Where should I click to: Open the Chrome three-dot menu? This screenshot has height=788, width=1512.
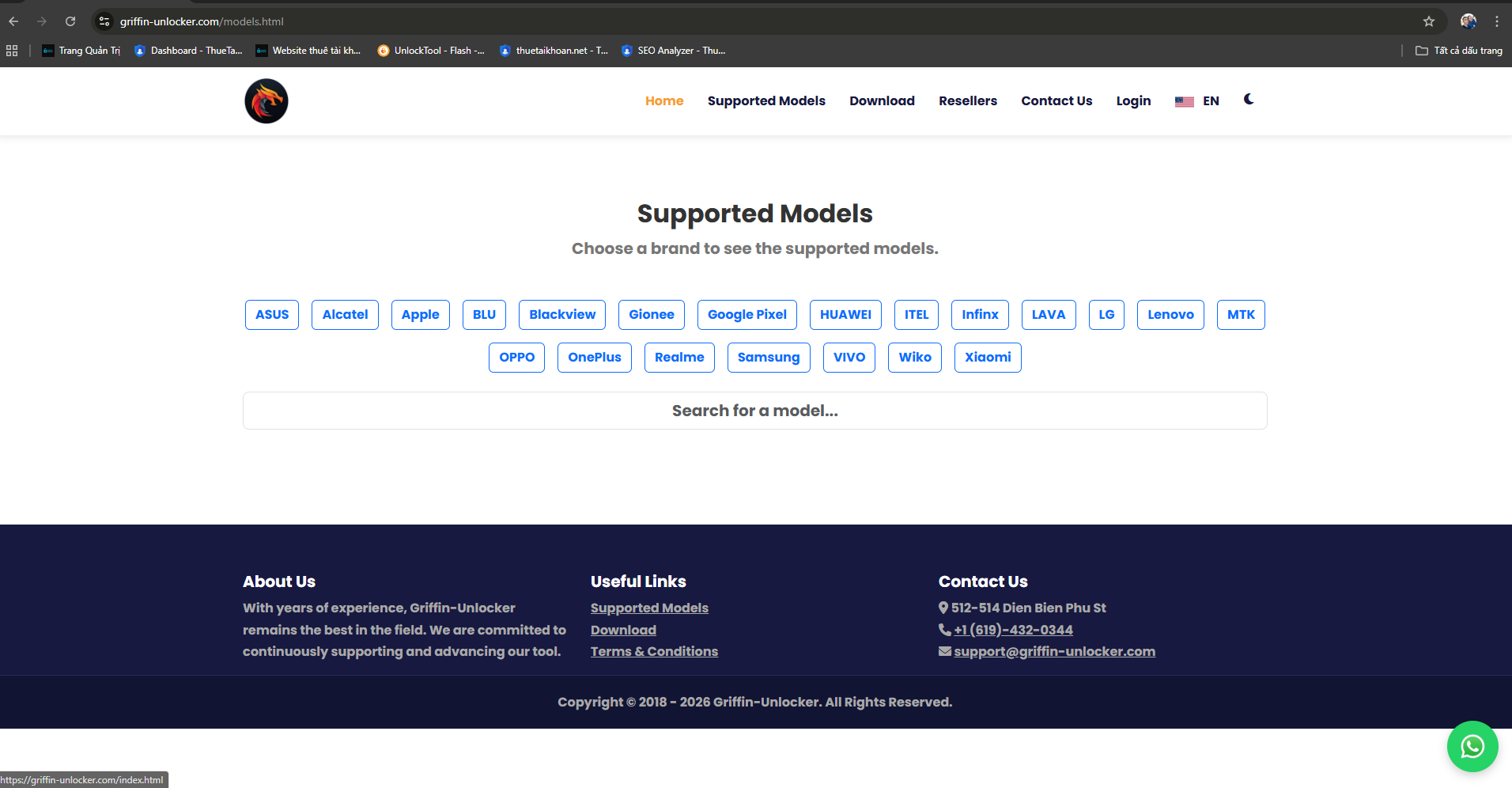(1497, 21)
